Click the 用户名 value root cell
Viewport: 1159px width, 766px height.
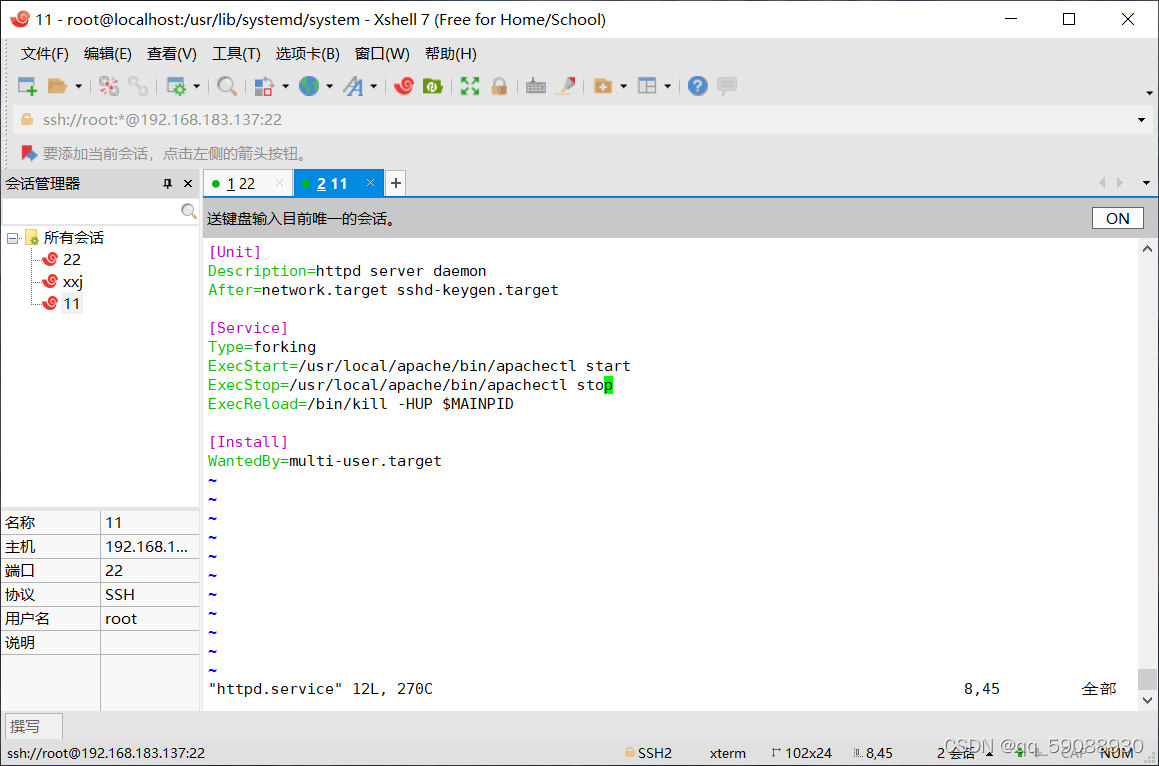pyautogui.click(x=150, y=619)
